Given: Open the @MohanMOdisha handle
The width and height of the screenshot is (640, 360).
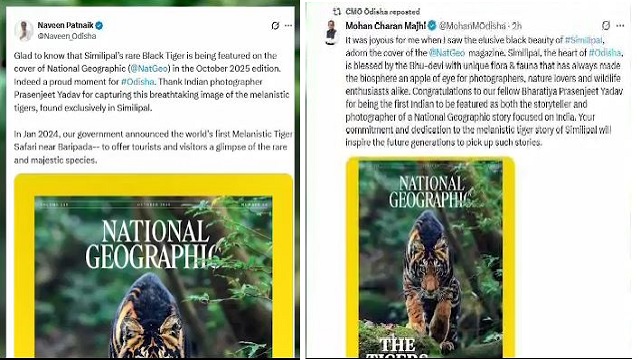Looking at the screenshot, I should point(472,26).
